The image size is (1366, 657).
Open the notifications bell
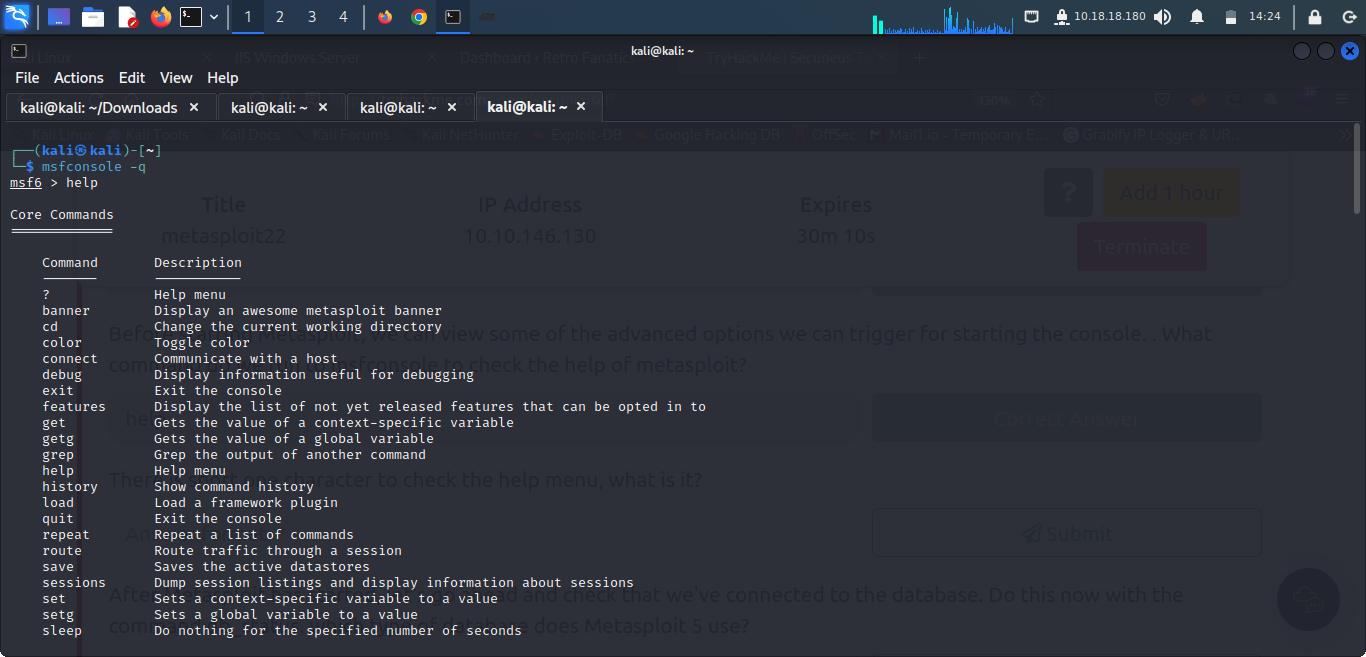click(x=1197, y=17)
